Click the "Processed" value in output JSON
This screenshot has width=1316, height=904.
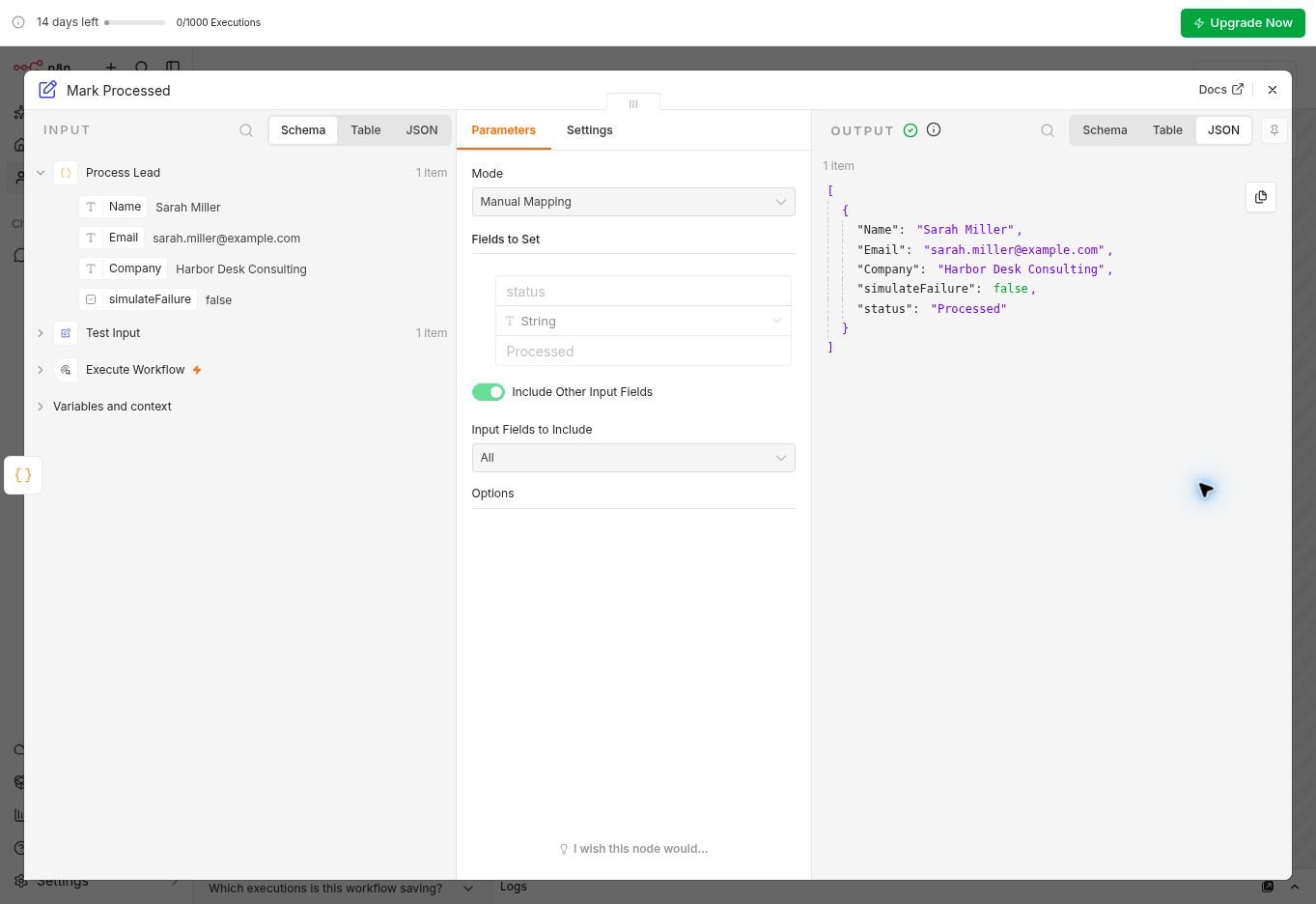tap(968, 309)
